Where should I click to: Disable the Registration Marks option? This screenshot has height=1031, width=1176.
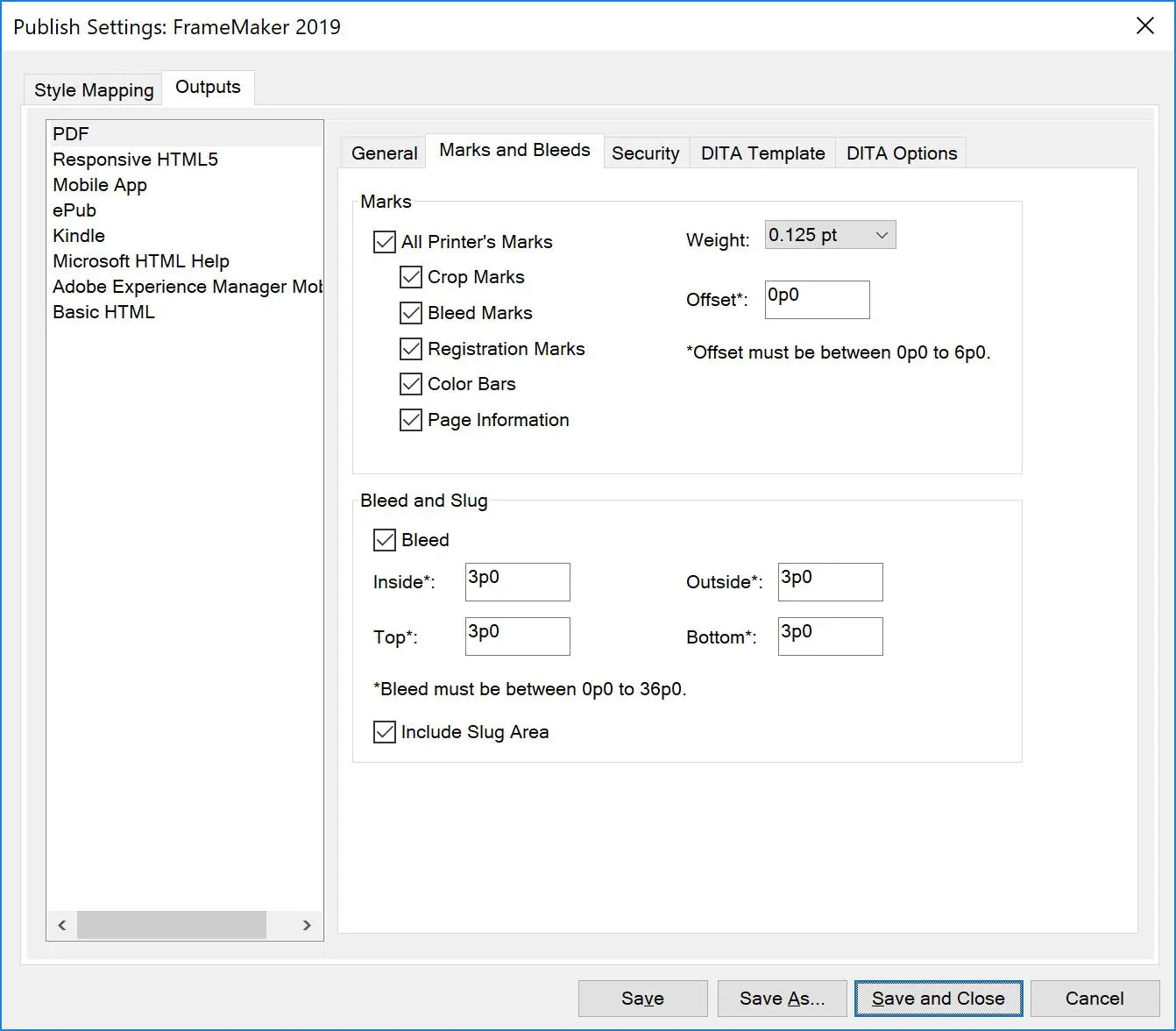click(x=411, y=349)
